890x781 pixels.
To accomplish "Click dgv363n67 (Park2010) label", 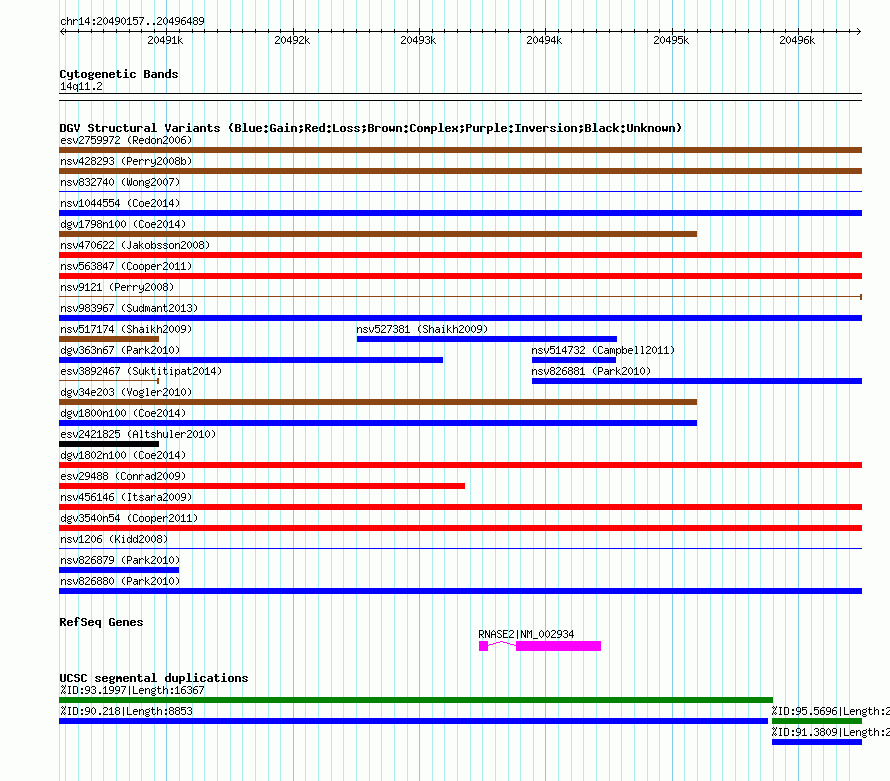I will point(120,350).
